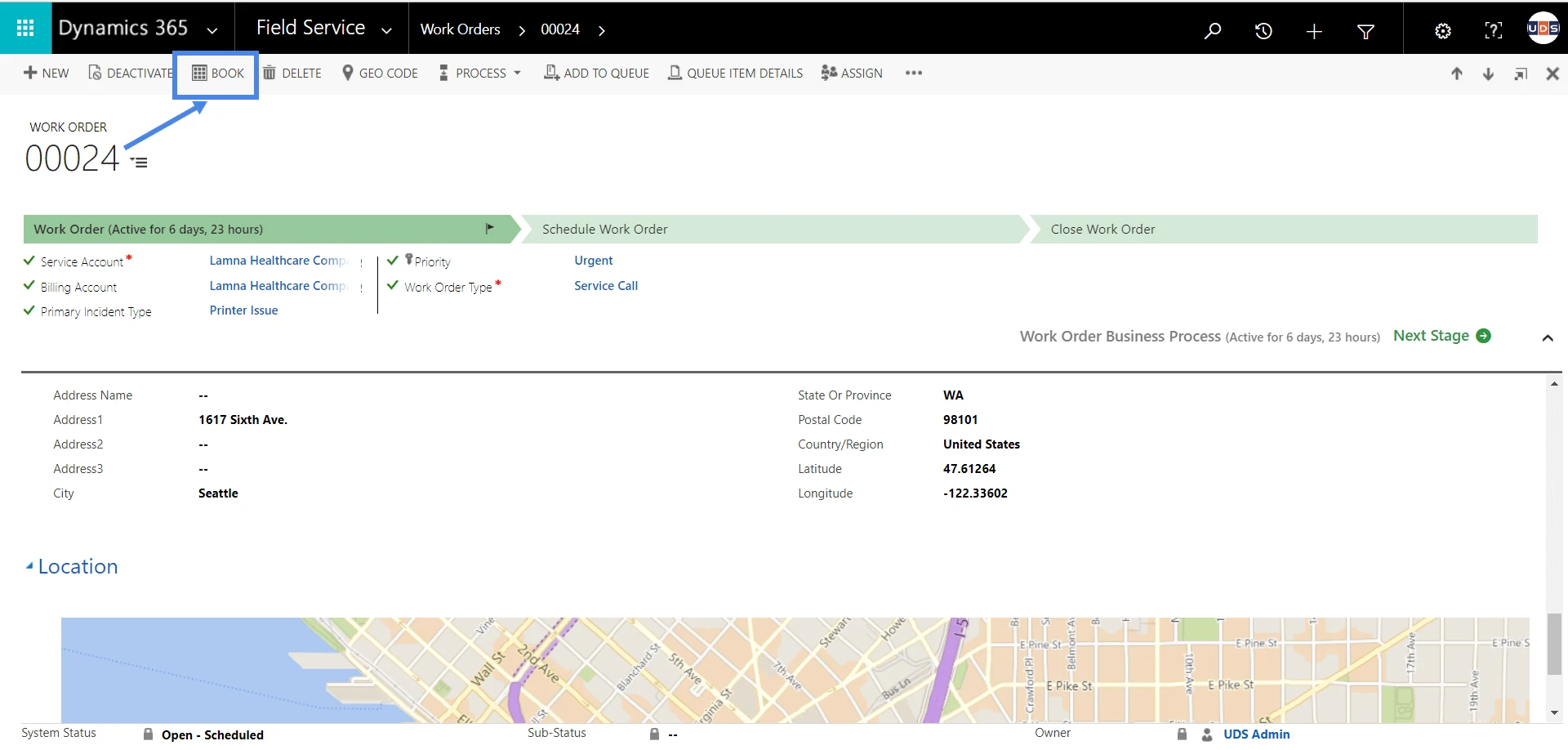Open Lamna Healthcare Billing Account link
The image size is (1568, 750).
(278, 286)
